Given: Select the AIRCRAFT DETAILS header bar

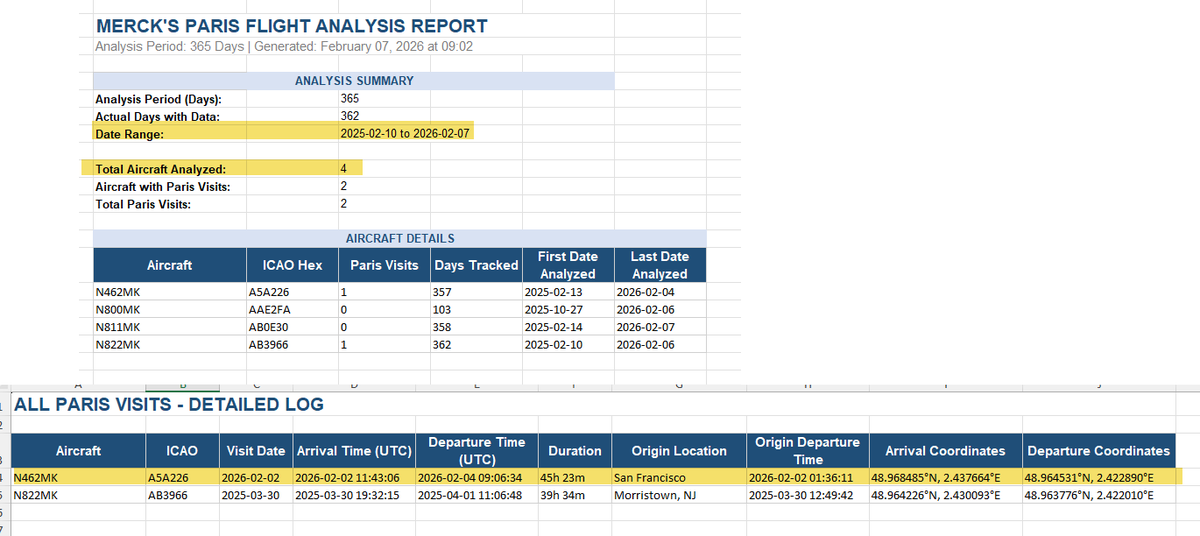Looking at the screenshot, I should tap(400, 239).
